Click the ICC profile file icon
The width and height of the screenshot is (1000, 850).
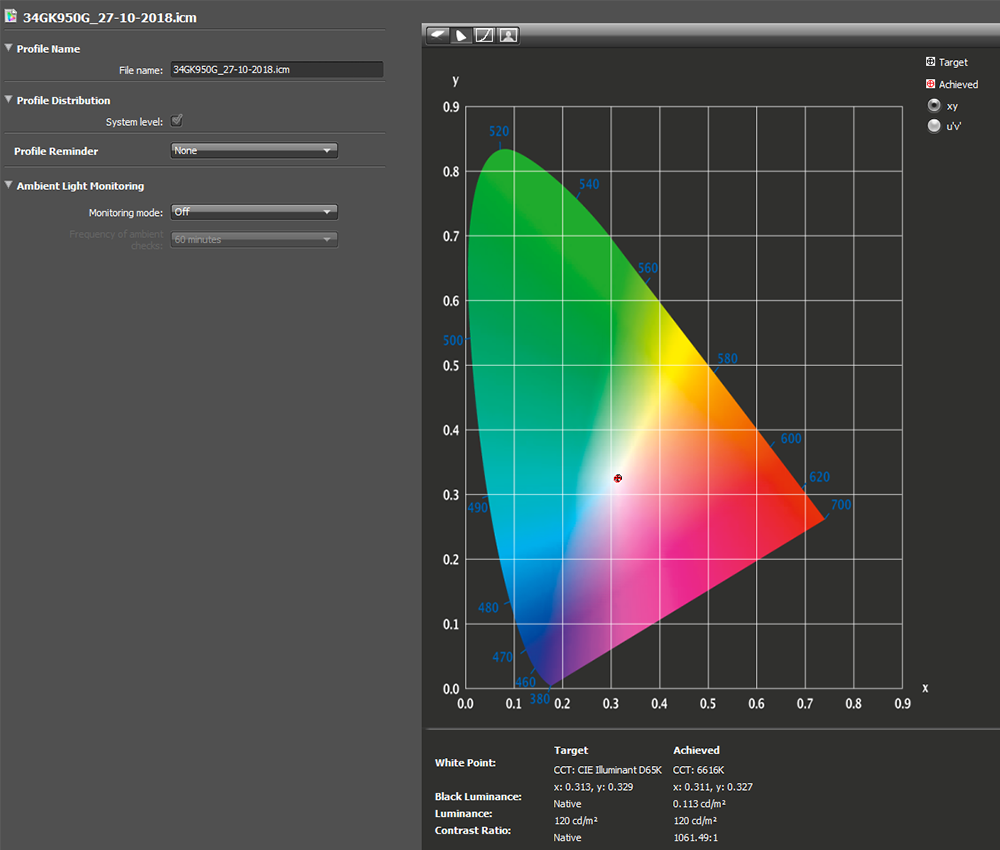[11, 17]
